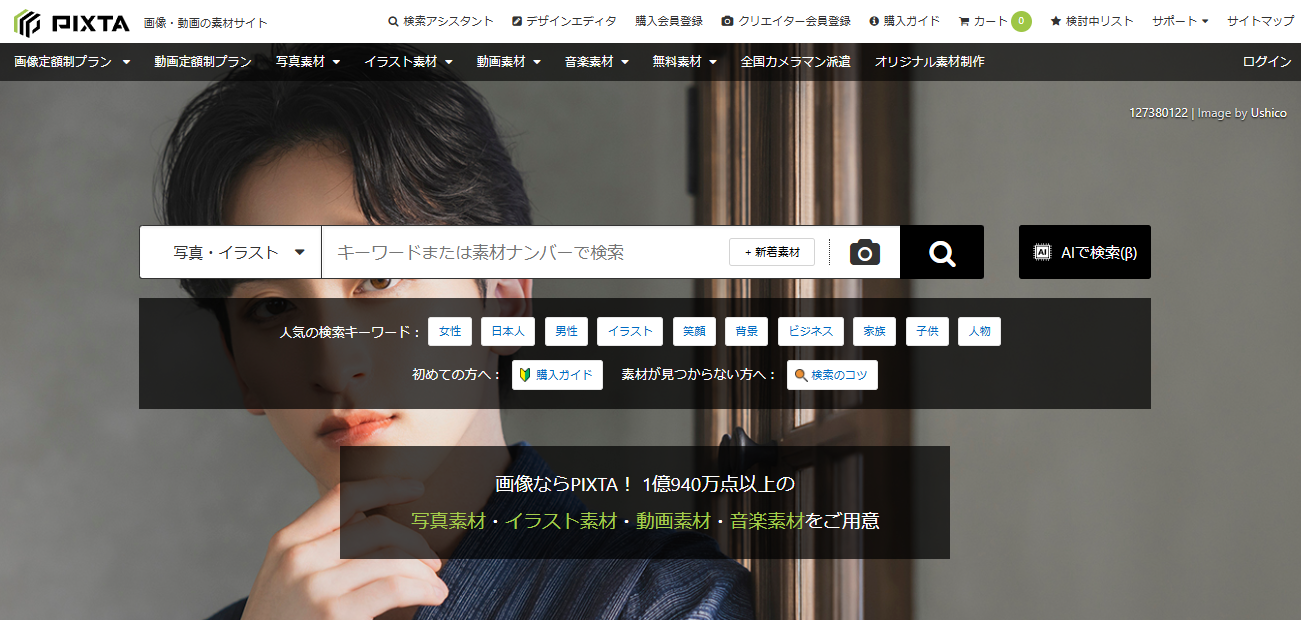Click the 購入ガイド beginner button
This screenshot has height=620, width=1301.
tap(557, 375)
